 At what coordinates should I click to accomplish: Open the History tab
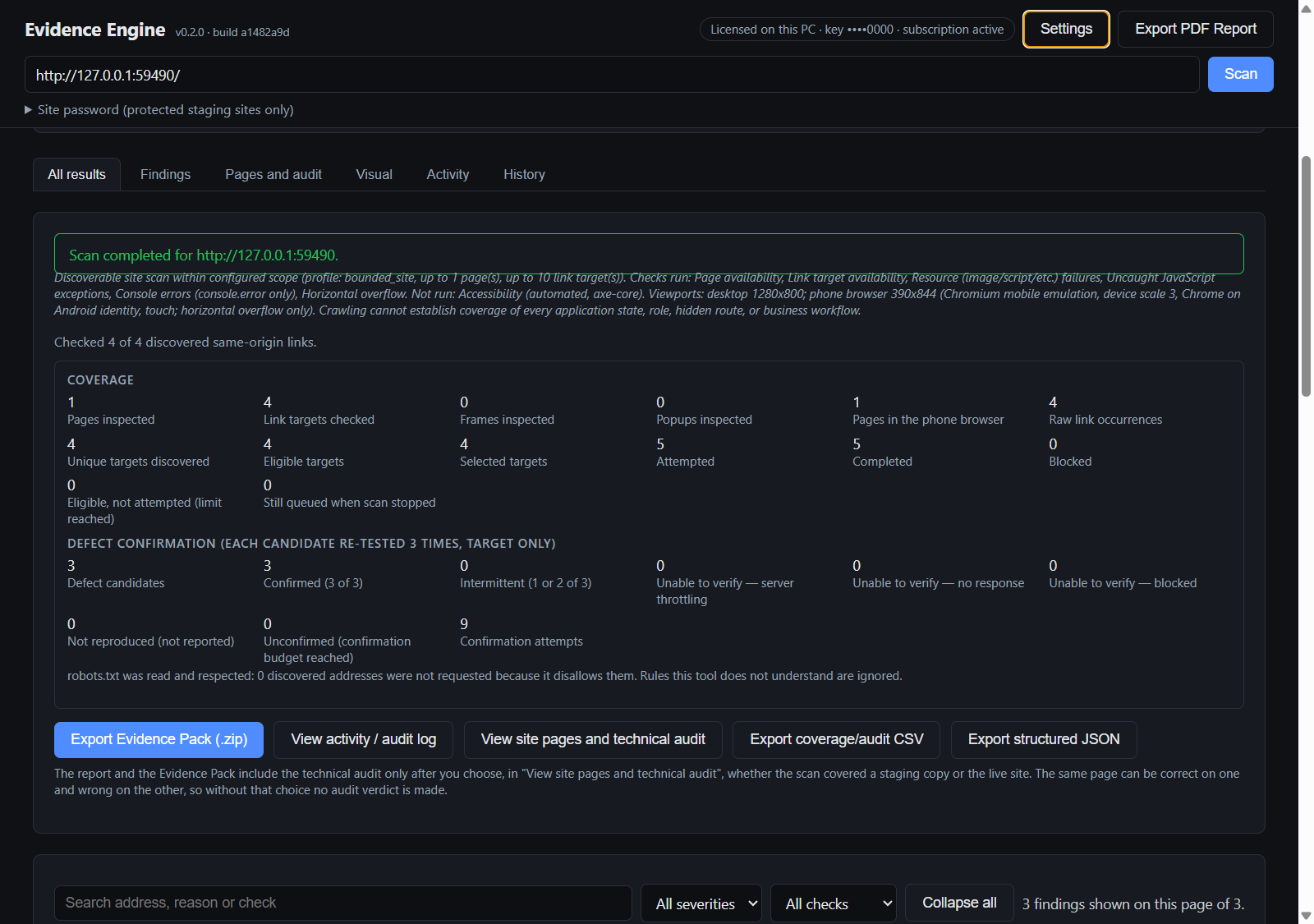[x=524, y=174]
